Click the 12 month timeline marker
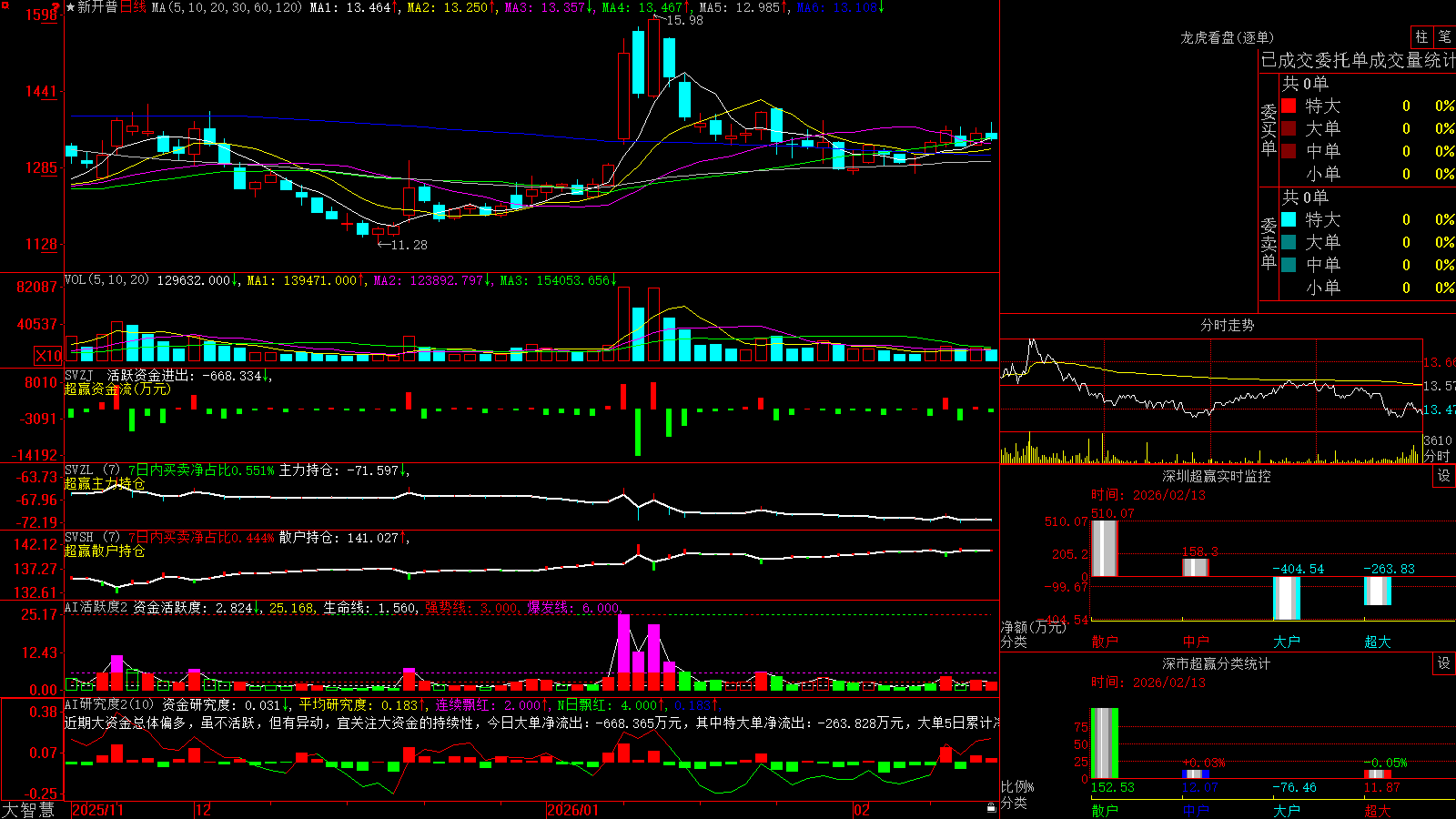The image size is (1456, 819). (x=204, y=810)
